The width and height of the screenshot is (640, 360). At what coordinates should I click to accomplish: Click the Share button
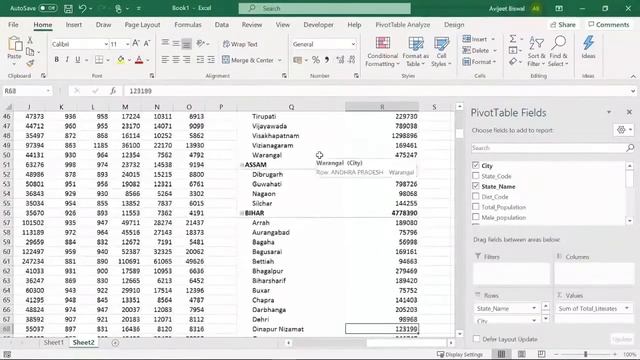(x=562, y=25)
